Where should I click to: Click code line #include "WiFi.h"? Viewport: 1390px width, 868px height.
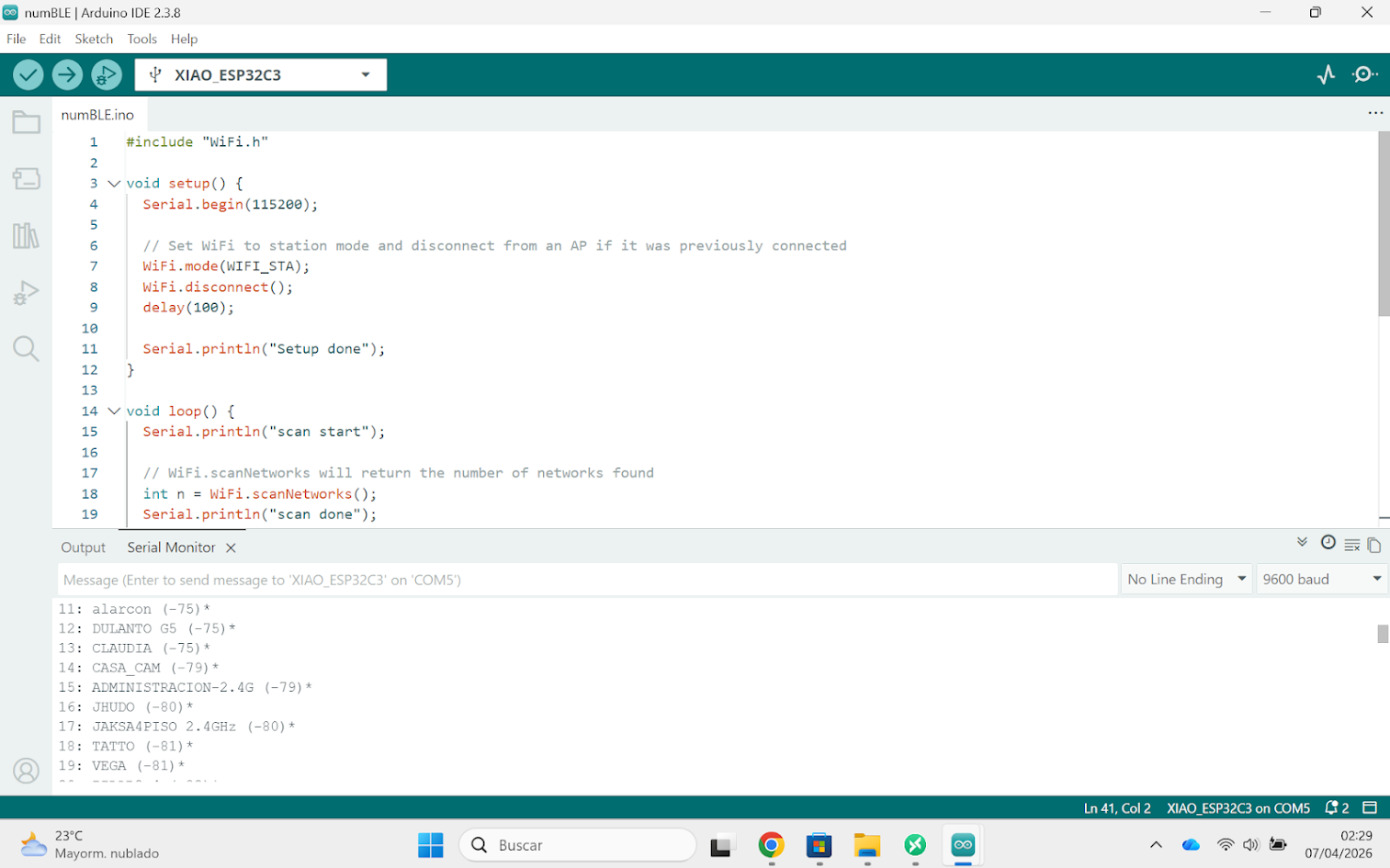tap(198, 142)
